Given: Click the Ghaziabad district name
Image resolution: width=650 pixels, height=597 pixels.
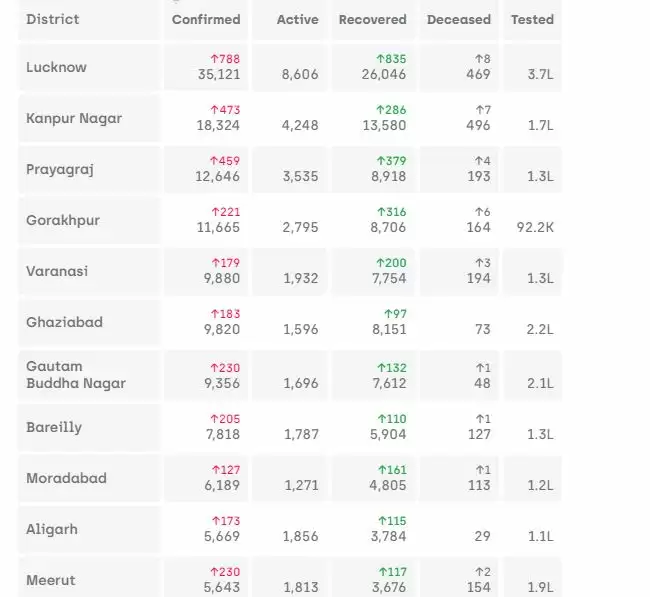Looking at the screenshot, I should [x=64, y=322].
